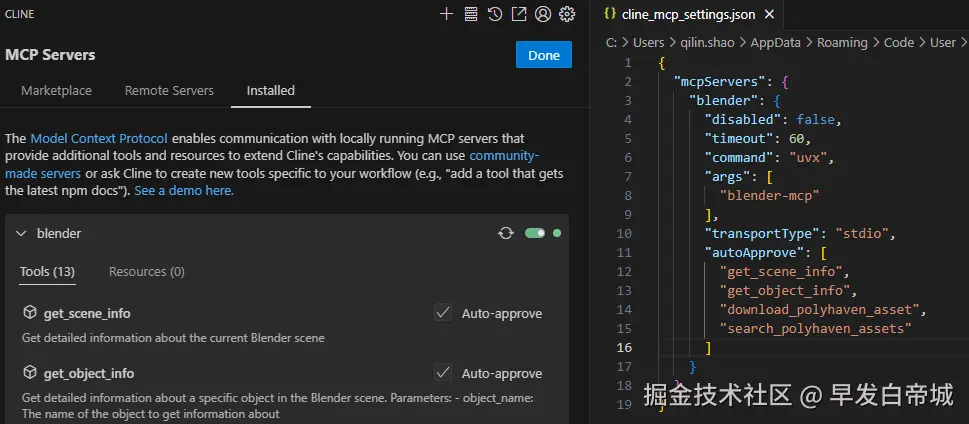Click the false value on line 4
This screenshot has width=969, height=424.
point(816,119)
